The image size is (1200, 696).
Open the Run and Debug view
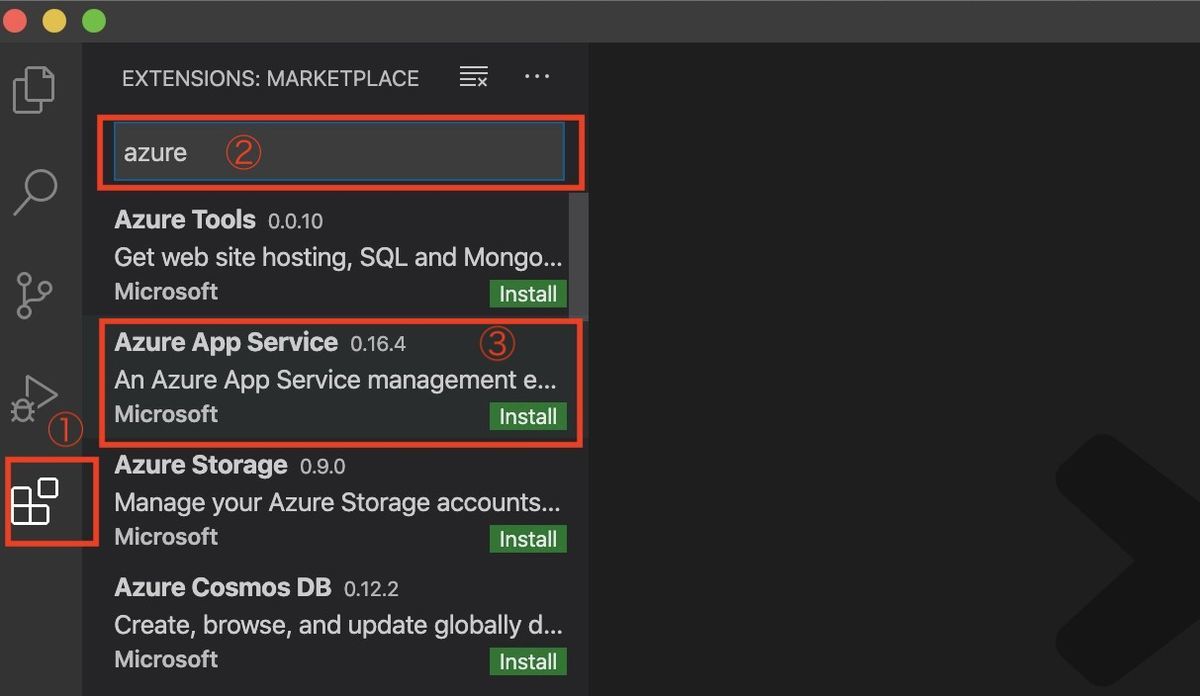35,398
